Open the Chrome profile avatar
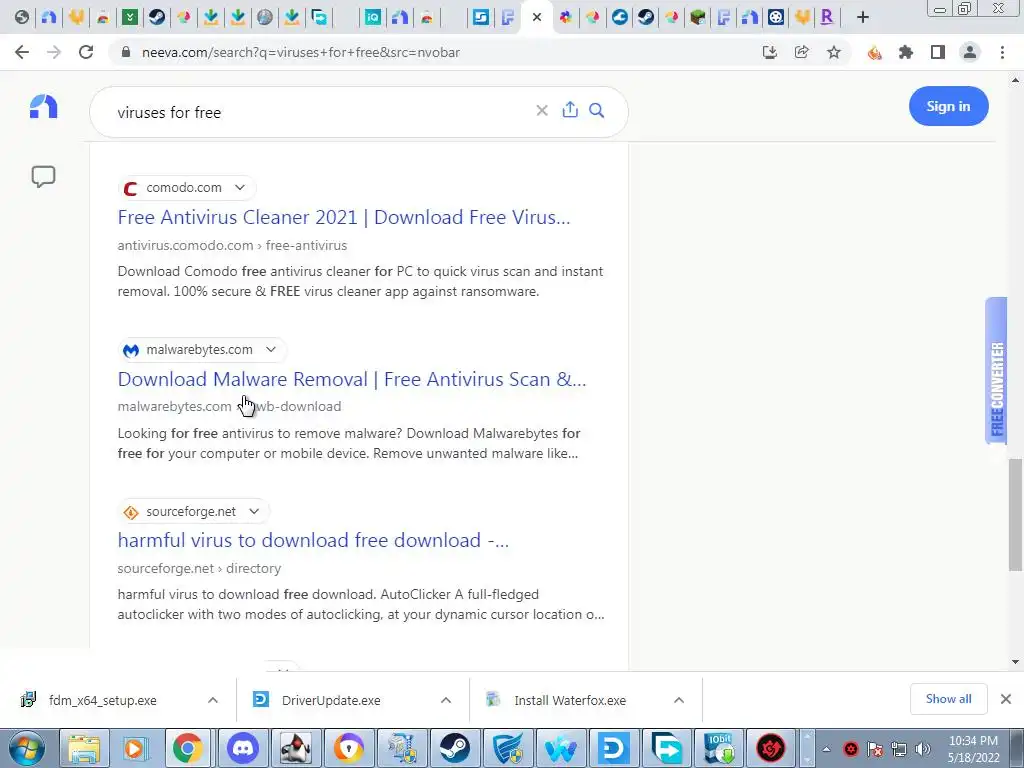The width and height of the screenshot is (1024, 768). [x=970, y=52]
